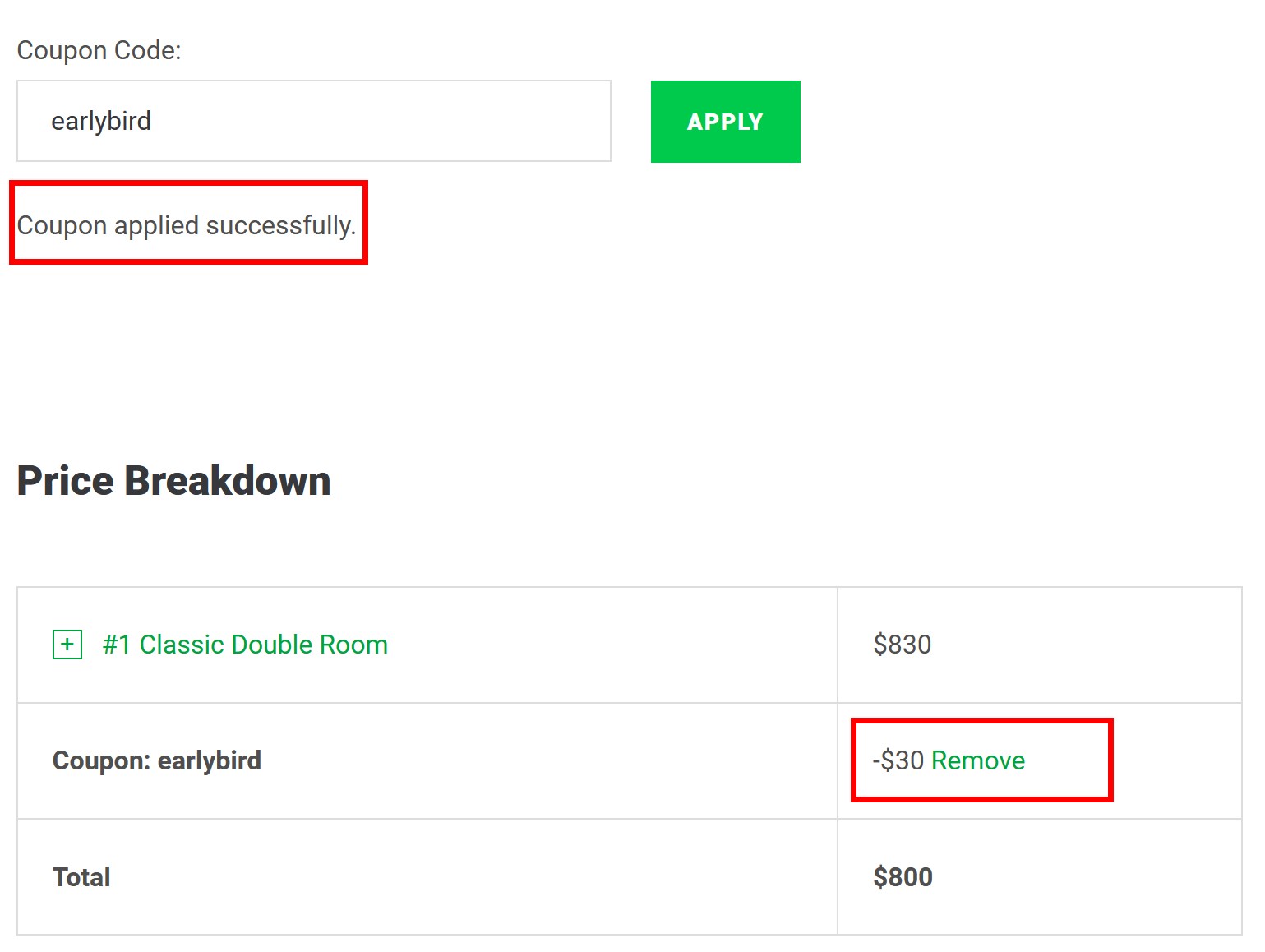Click inside the earlybird text box

click(x=312, y=121)
